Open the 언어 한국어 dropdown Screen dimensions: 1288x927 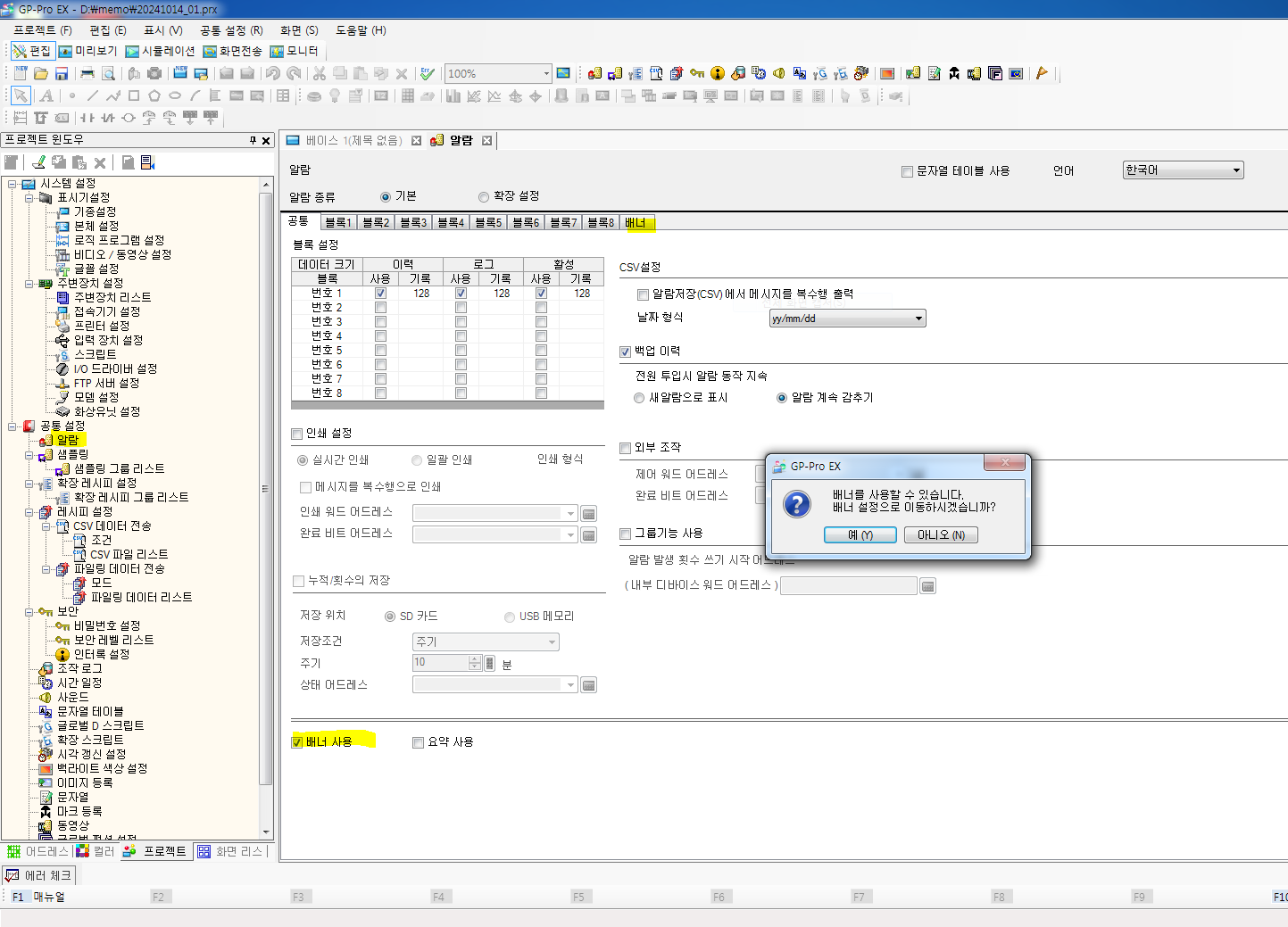click(1236, 170)
